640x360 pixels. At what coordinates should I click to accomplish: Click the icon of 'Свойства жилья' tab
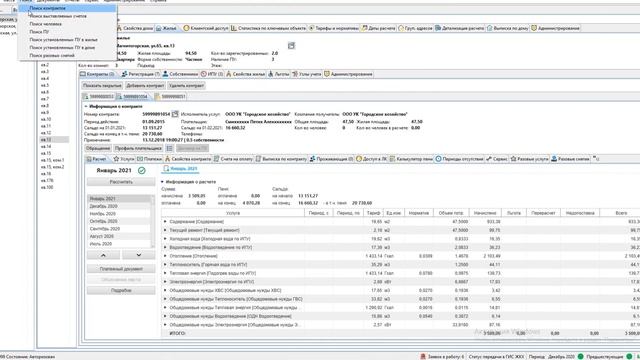pos(229,74)
